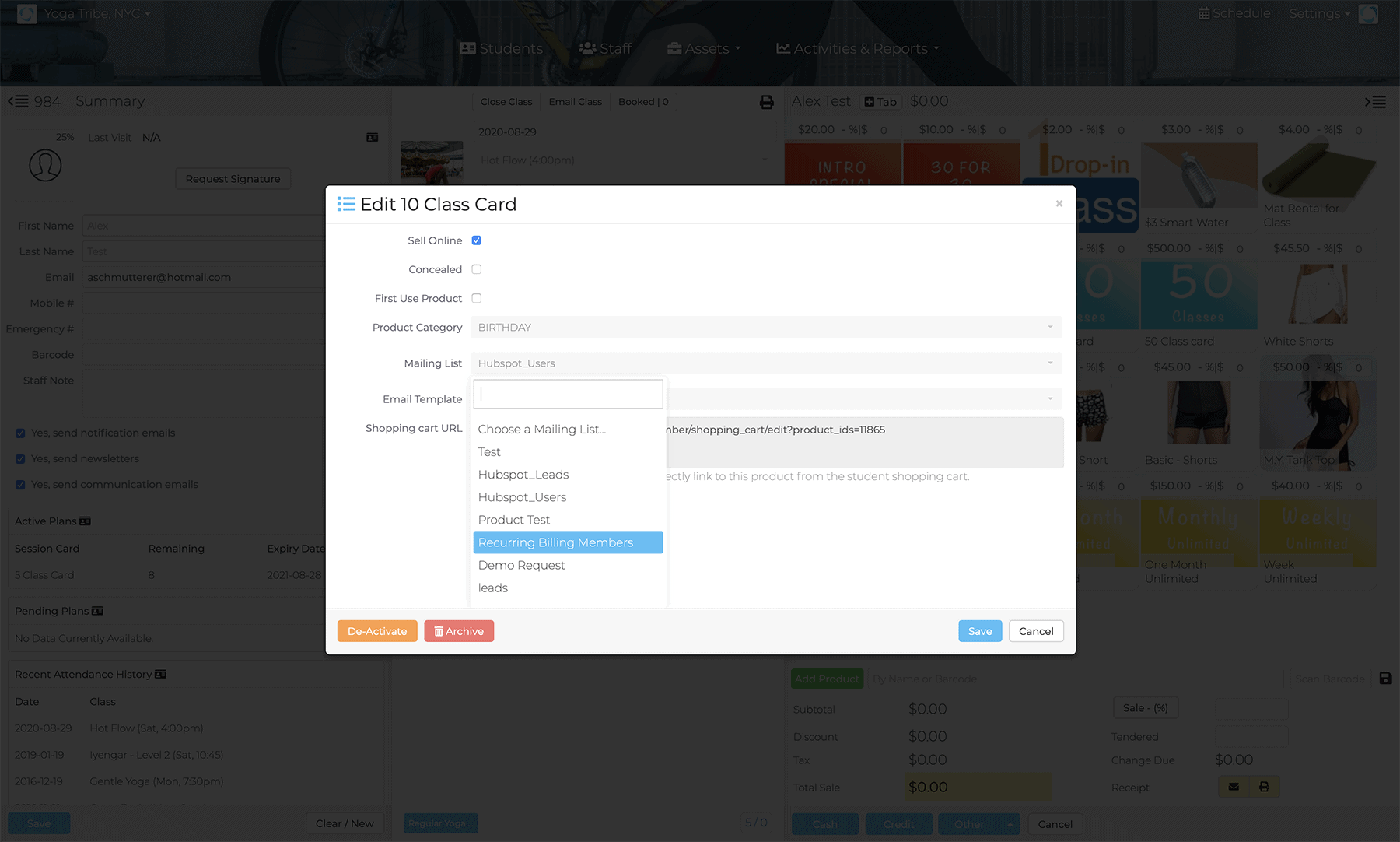This screenshot has height=842, width=1400.
Task: Open the Staff section
Action: (x=605, y=48)
